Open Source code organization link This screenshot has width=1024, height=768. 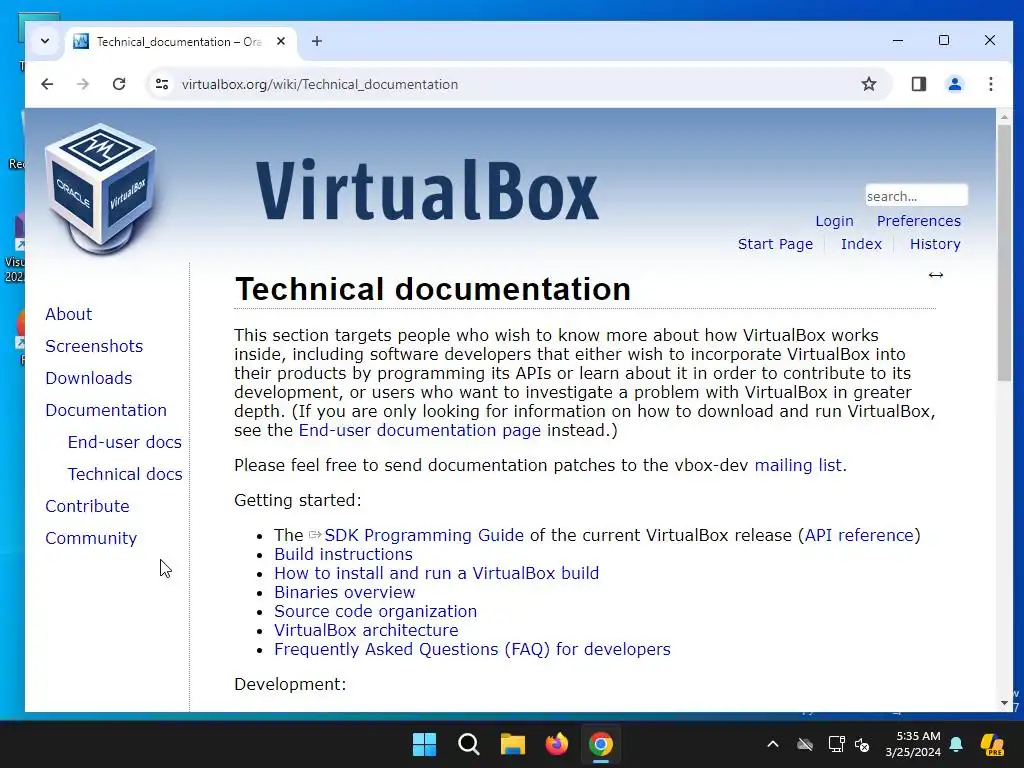[376, 611]
